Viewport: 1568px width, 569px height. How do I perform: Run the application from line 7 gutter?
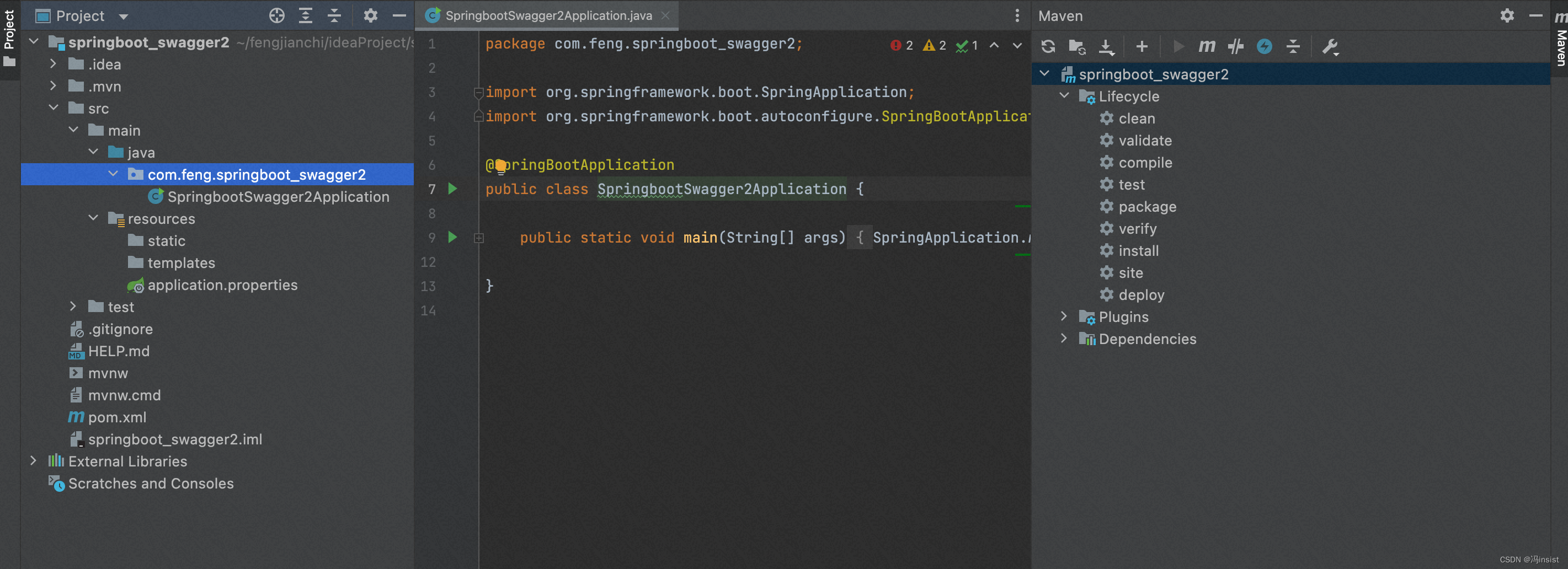pos(452,189)
